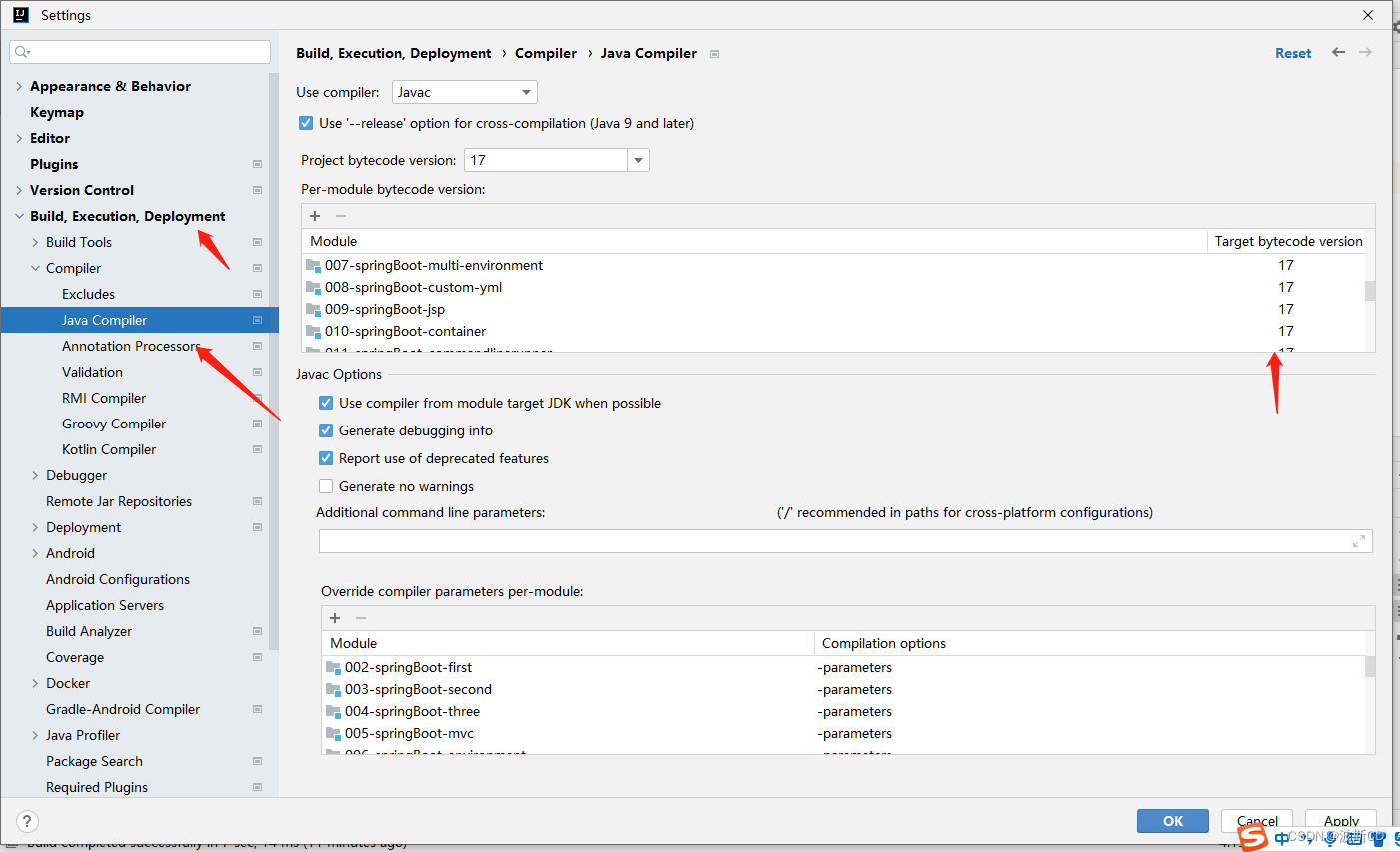
Task: Click the expand icon in command line parameters field
Action: [x=1358, y=541]
